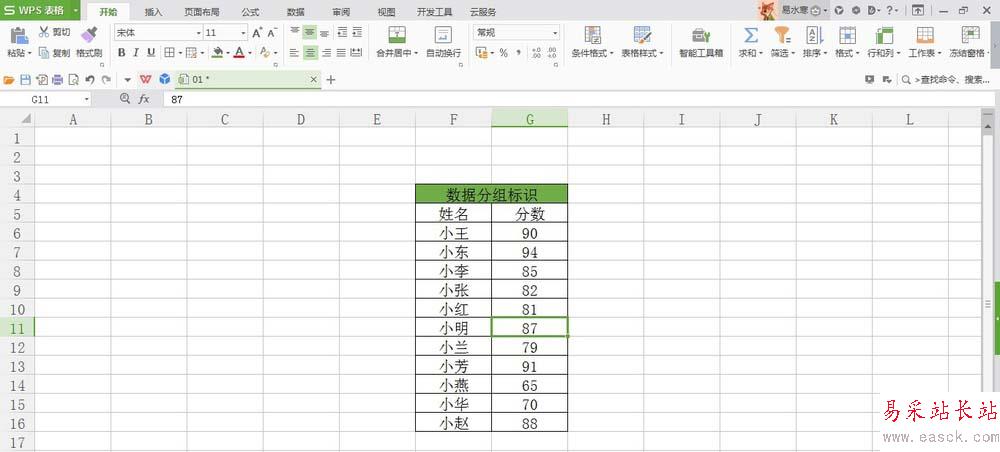Switch to the 公式 (Formulas) tab
Image resolution: width=1000 pixels, height=452 pixels.
pyautogui.click(x=251, y=12)
